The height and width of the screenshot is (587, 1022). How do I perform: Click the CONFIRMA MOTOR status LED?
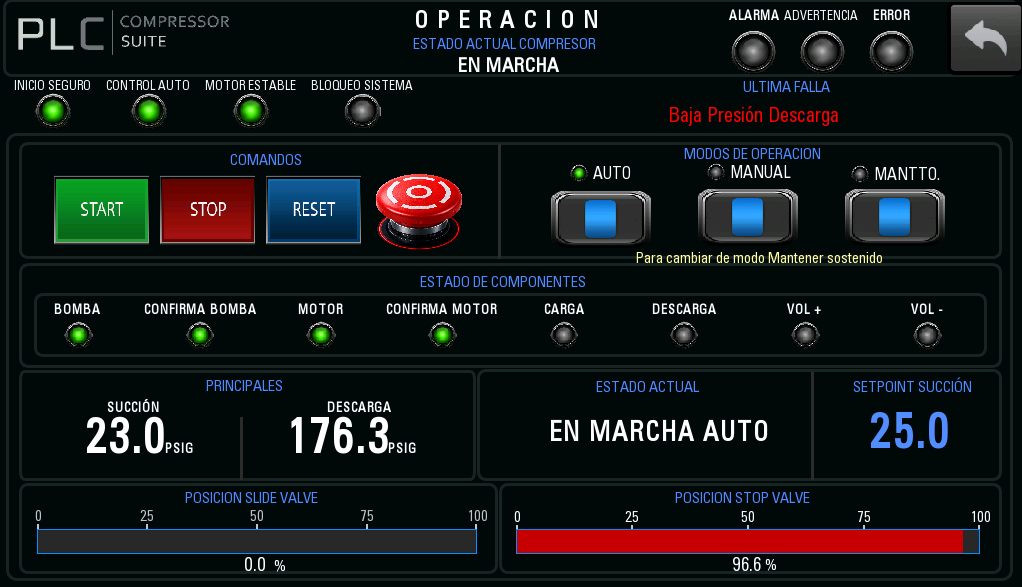pos(442,335)
